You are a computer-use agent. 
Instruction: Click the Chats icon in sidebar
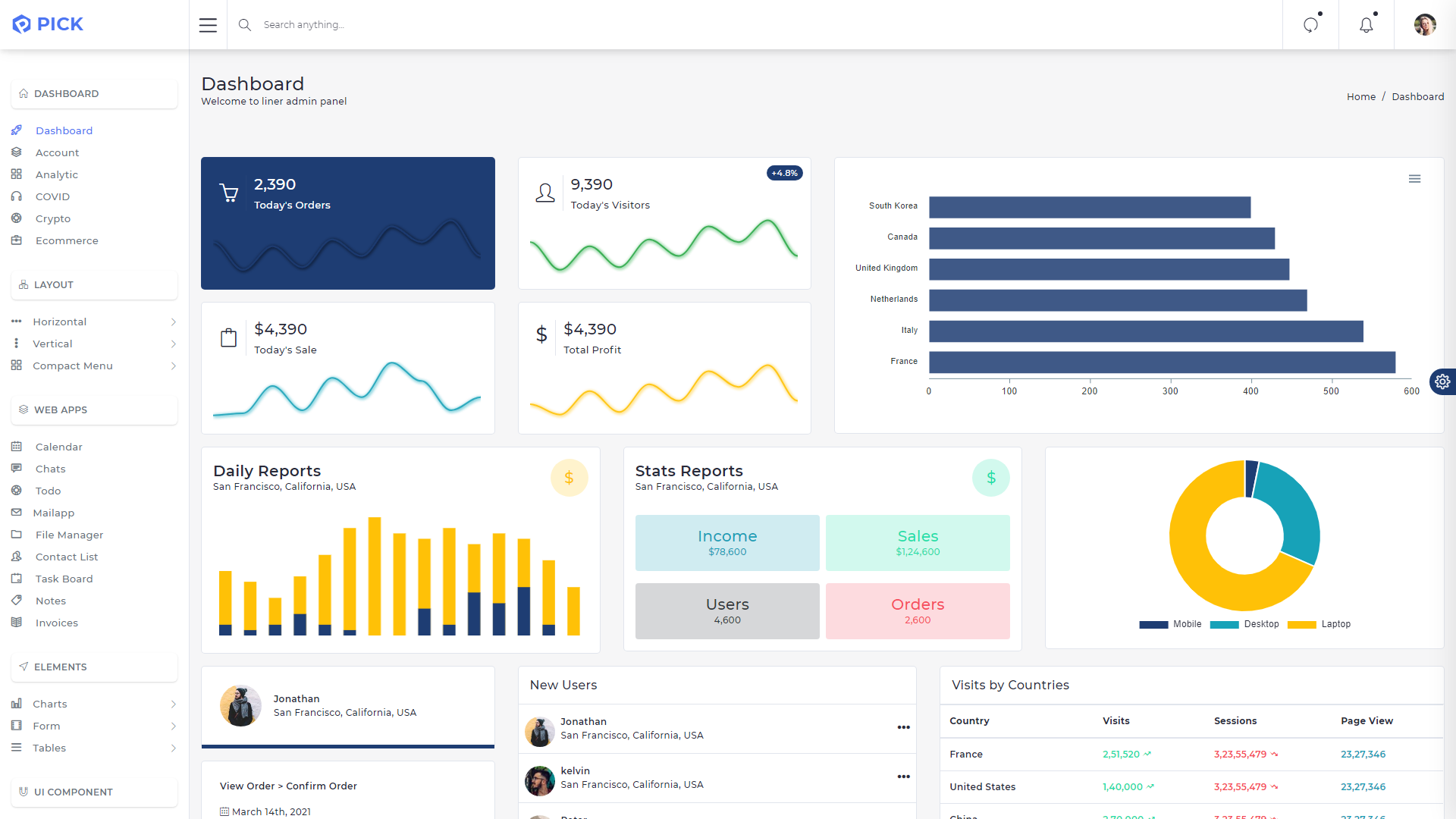click(x=16, y=469)
